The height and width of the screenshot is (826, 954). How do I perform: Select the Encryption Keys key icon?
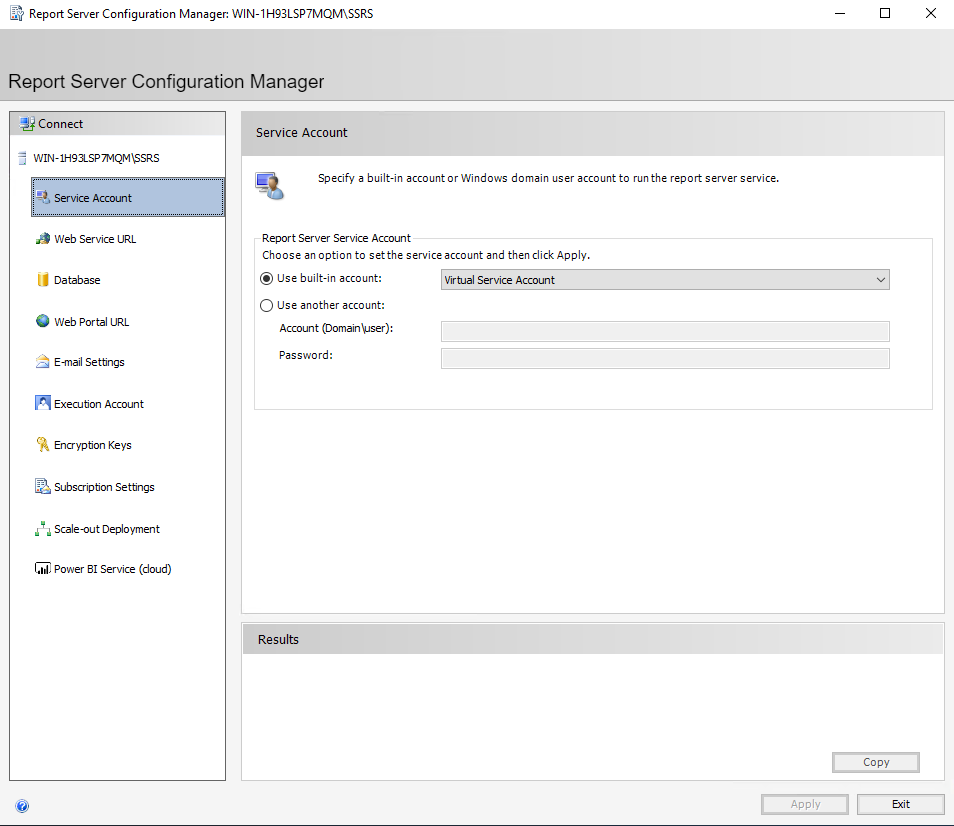point(42,444)
